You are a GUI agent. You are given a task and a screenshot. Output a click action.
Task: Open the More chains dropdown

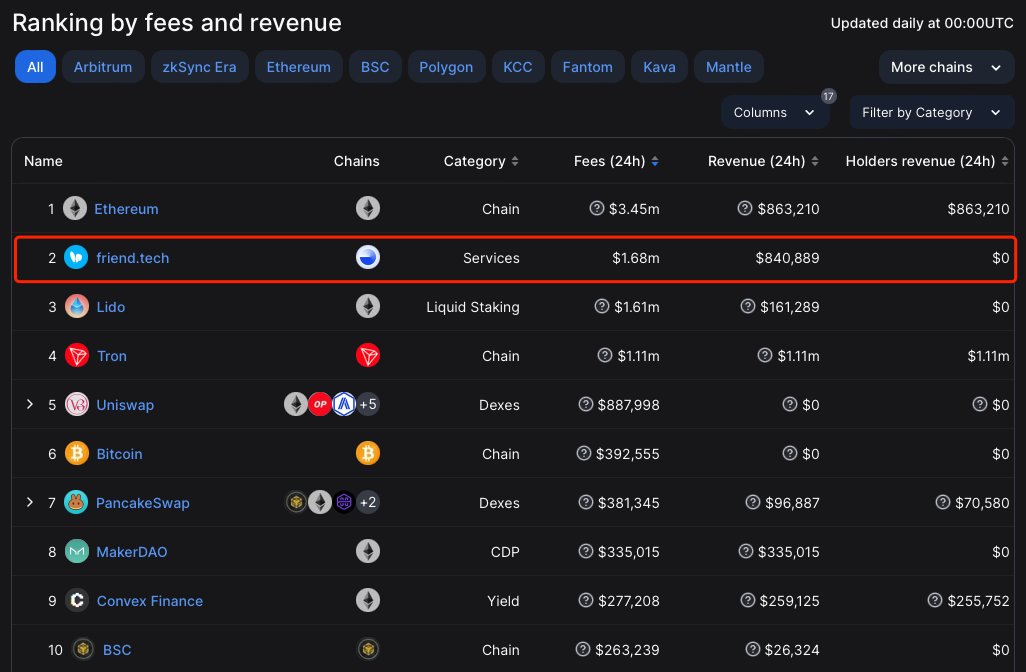point(946,67)
